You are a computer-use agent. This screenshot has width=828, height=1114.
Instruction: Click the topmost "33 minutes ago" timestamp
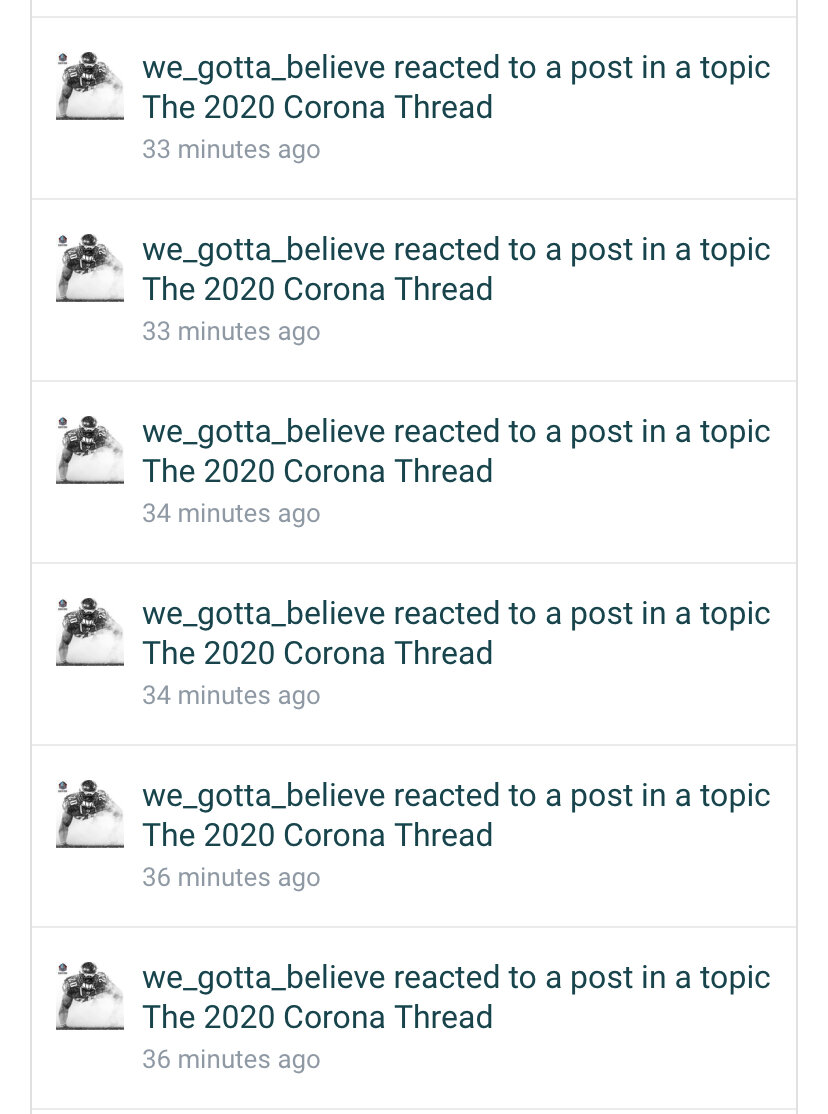click(x=231, y=150)
